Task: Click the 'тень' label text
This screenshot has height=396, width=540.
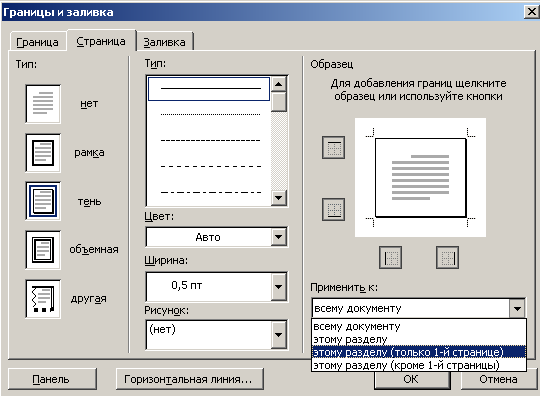Action: [90, 201]
